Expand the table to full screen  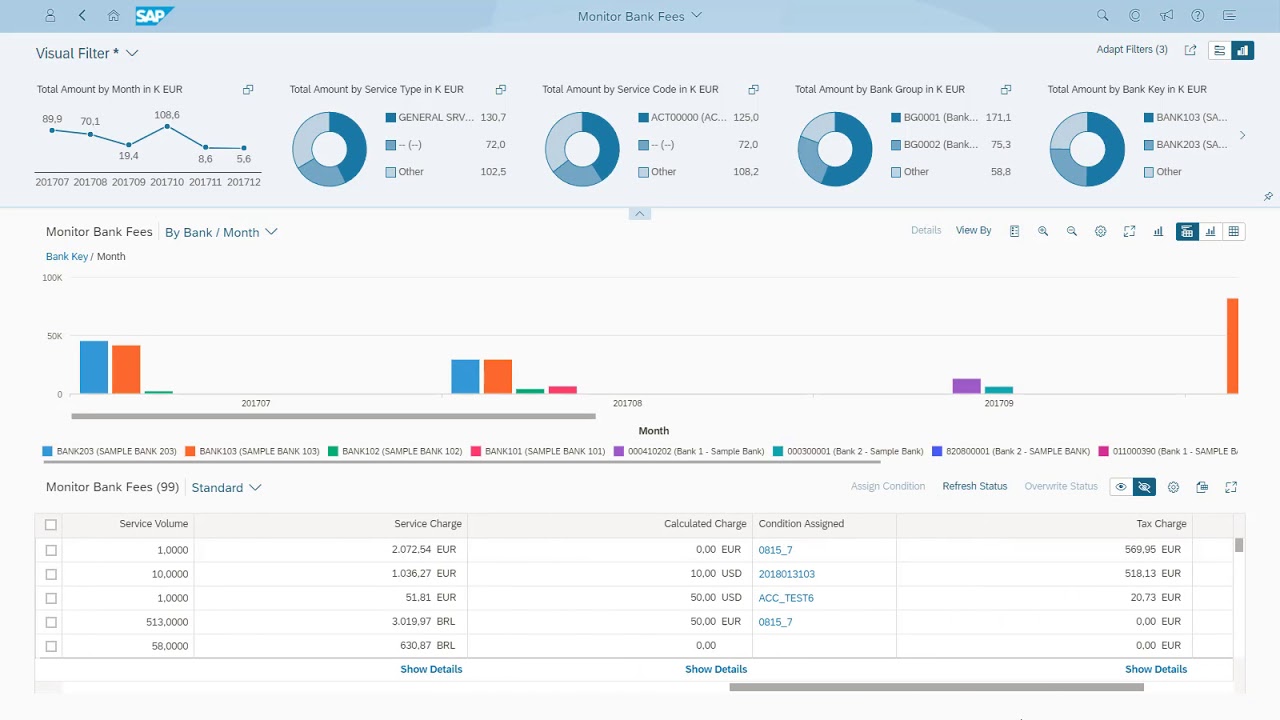pyautogui.click(x=1231, y=487)
